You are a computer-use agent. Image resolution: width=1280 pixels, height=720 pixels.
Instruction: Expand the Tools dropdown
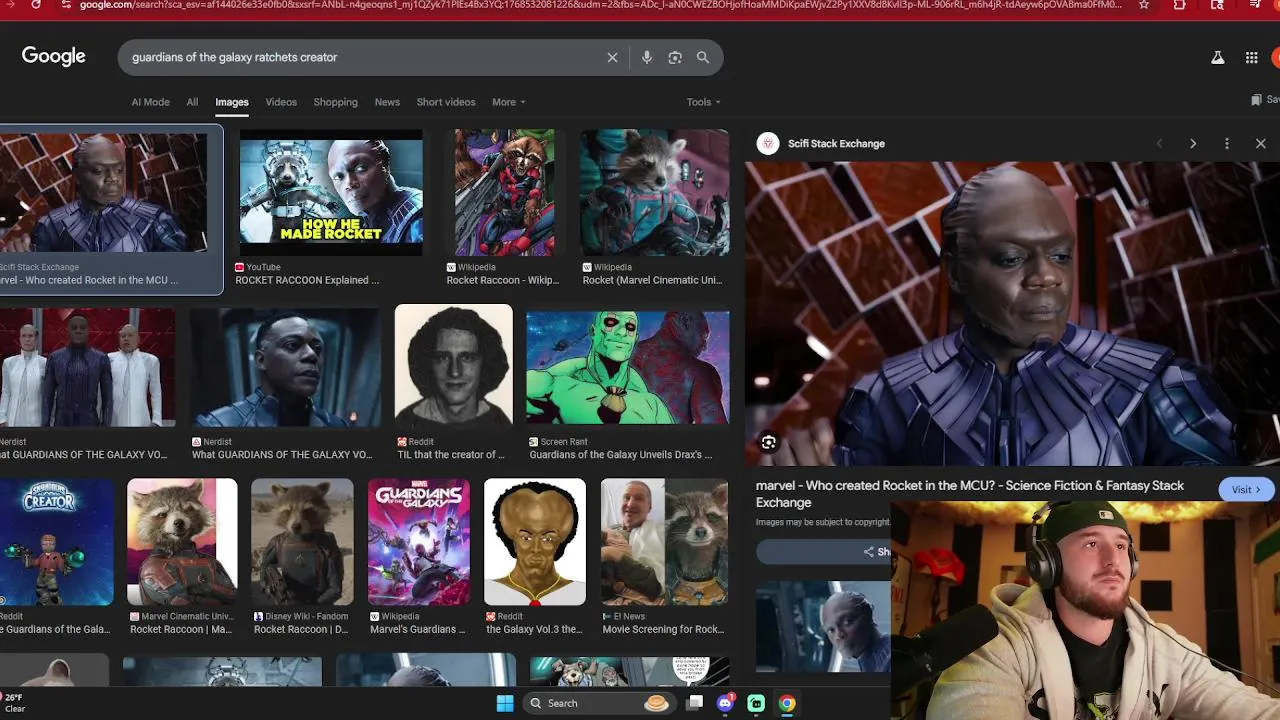coord(703,102)
